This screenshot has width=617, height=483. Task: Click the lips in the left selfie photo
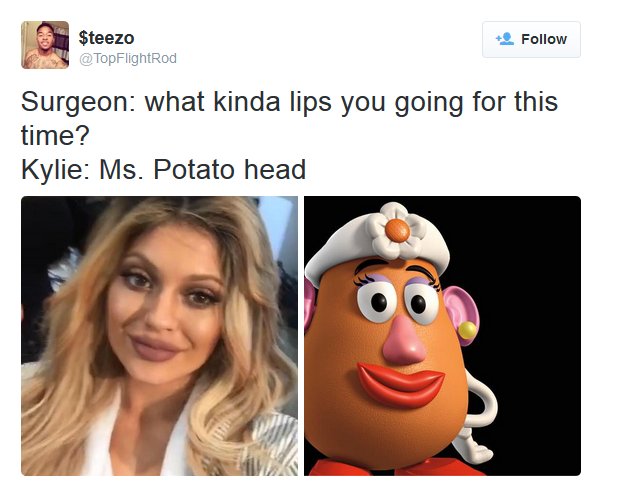pyautogui.click(x=157, y=348)
